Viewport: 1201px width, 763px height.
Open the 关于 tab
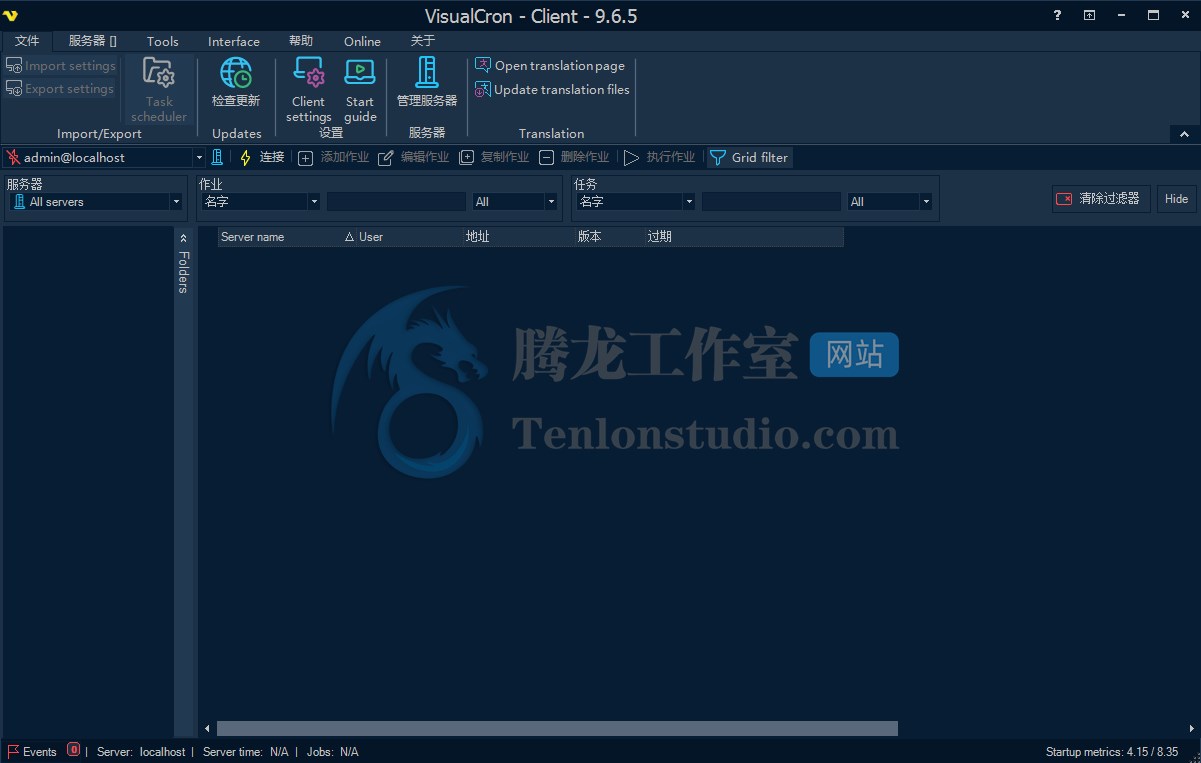pos(423,41)
